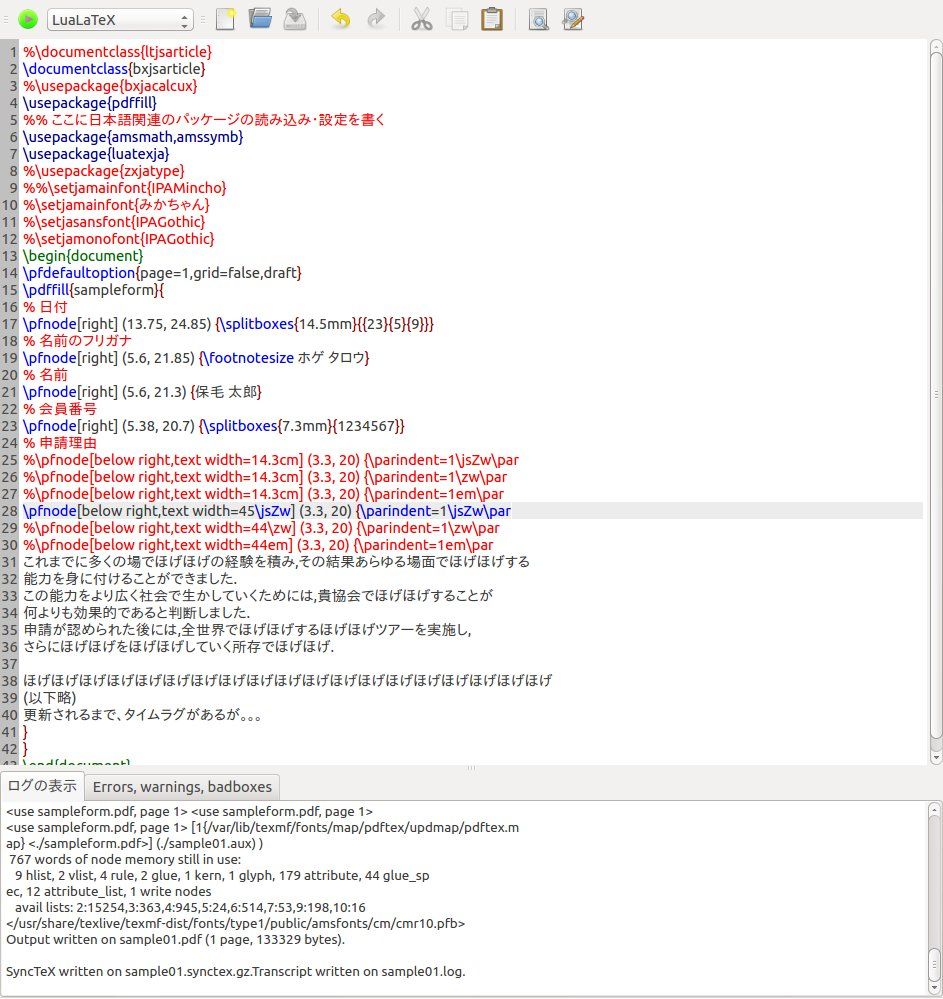Copy the selected text
The image size is (943, 999).
click(x=457, y=19)
